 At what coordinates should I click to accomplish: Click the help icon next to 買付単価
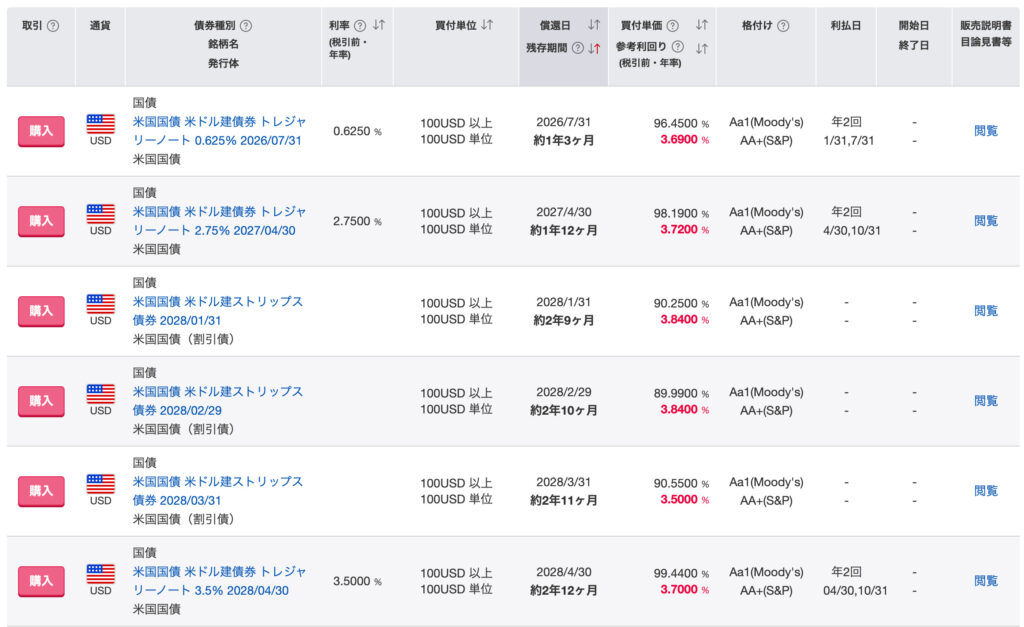click(x=672, y=26)
